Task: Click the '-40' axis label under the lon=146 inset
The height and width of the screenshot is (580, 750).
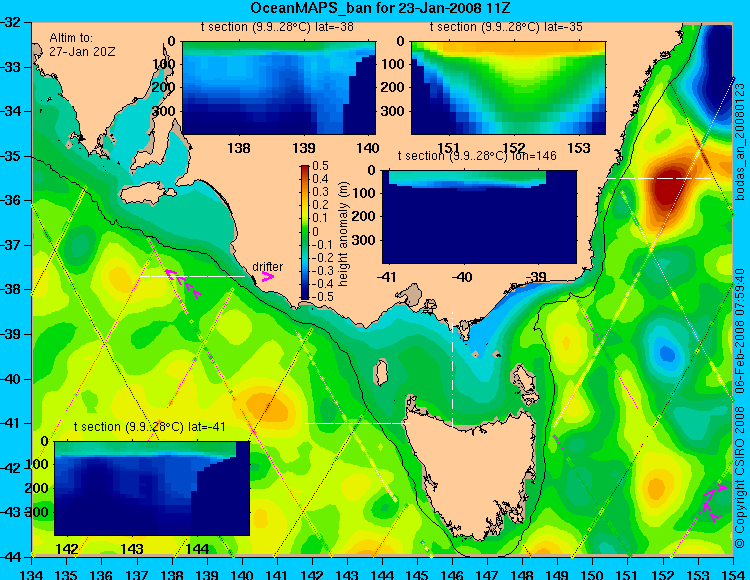Action: [462, 276]
